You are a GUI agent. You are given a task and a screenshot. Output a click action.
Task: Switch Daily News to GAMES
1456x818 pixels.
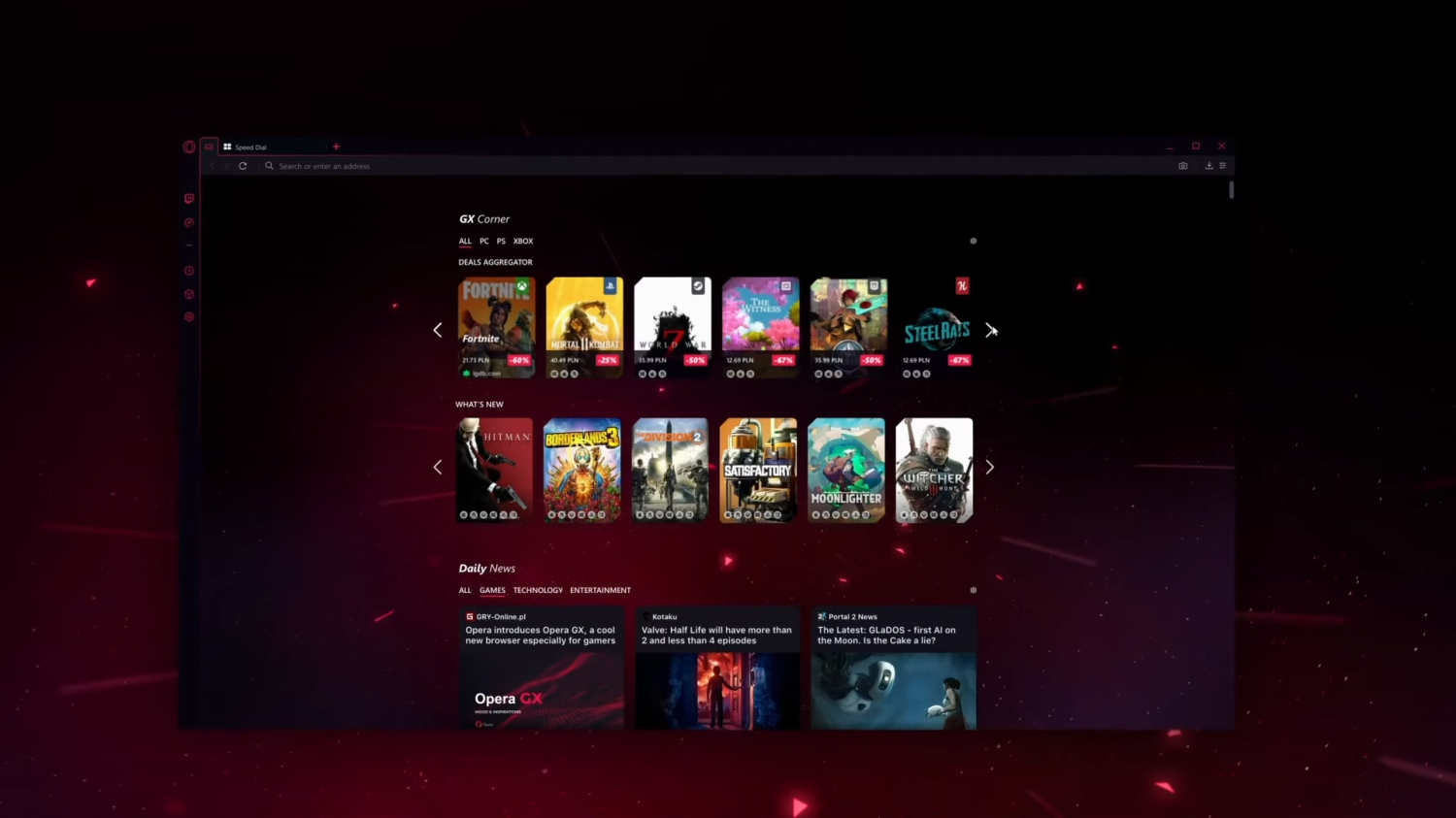coord(492,590)
